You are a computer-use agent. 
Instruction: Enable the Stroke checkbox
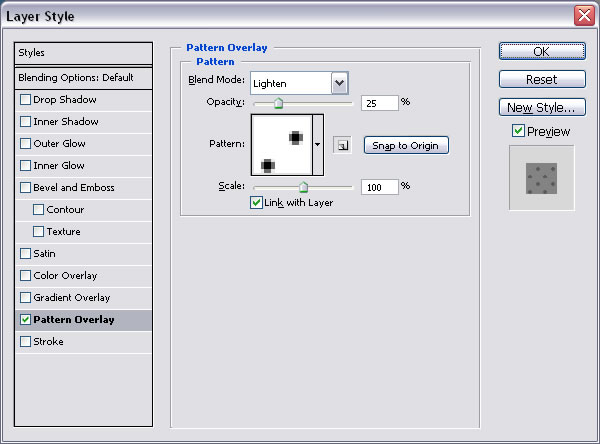[25, 341]
